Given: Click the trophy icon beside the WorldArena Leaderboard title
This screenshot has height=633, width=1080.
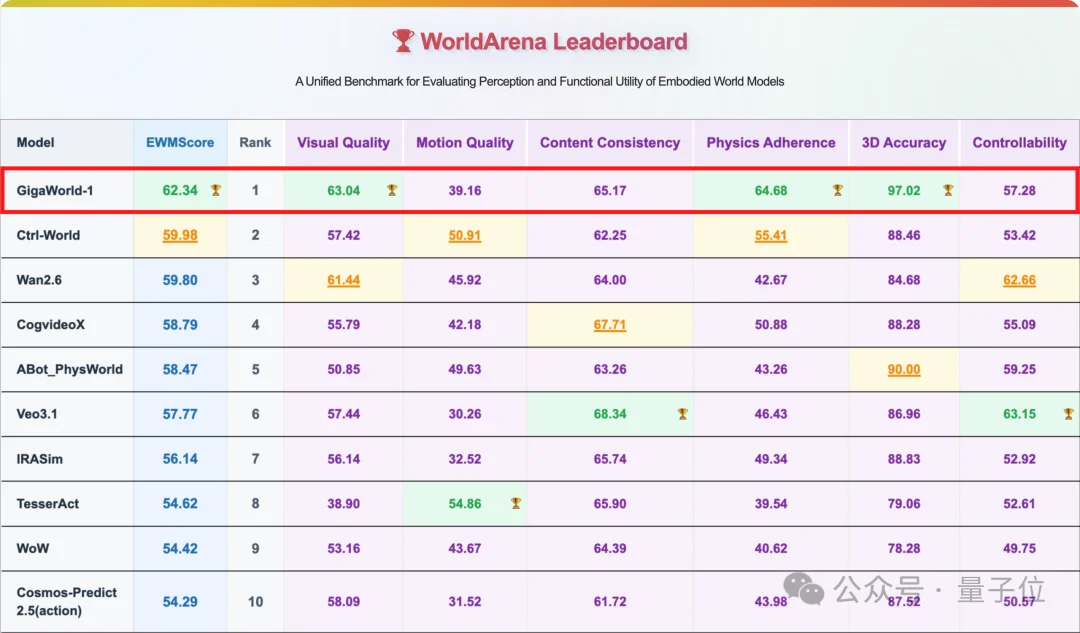Looking at the screenshot, I should (403, 41).
